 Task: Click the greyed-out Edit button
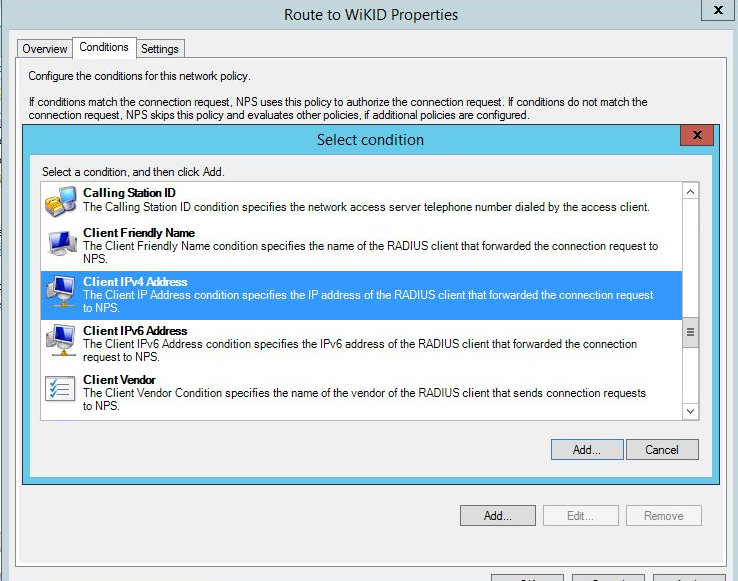580,516
